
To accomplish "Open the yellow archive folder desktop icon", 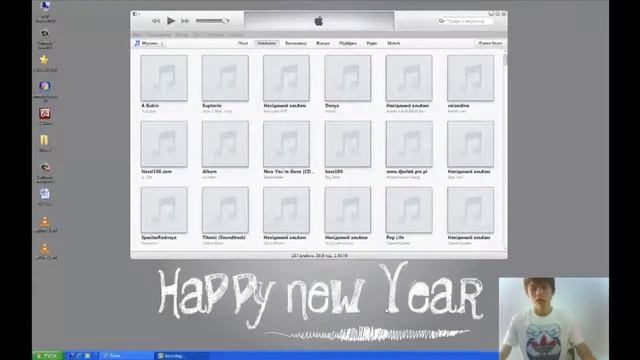I will pos(44,140).
